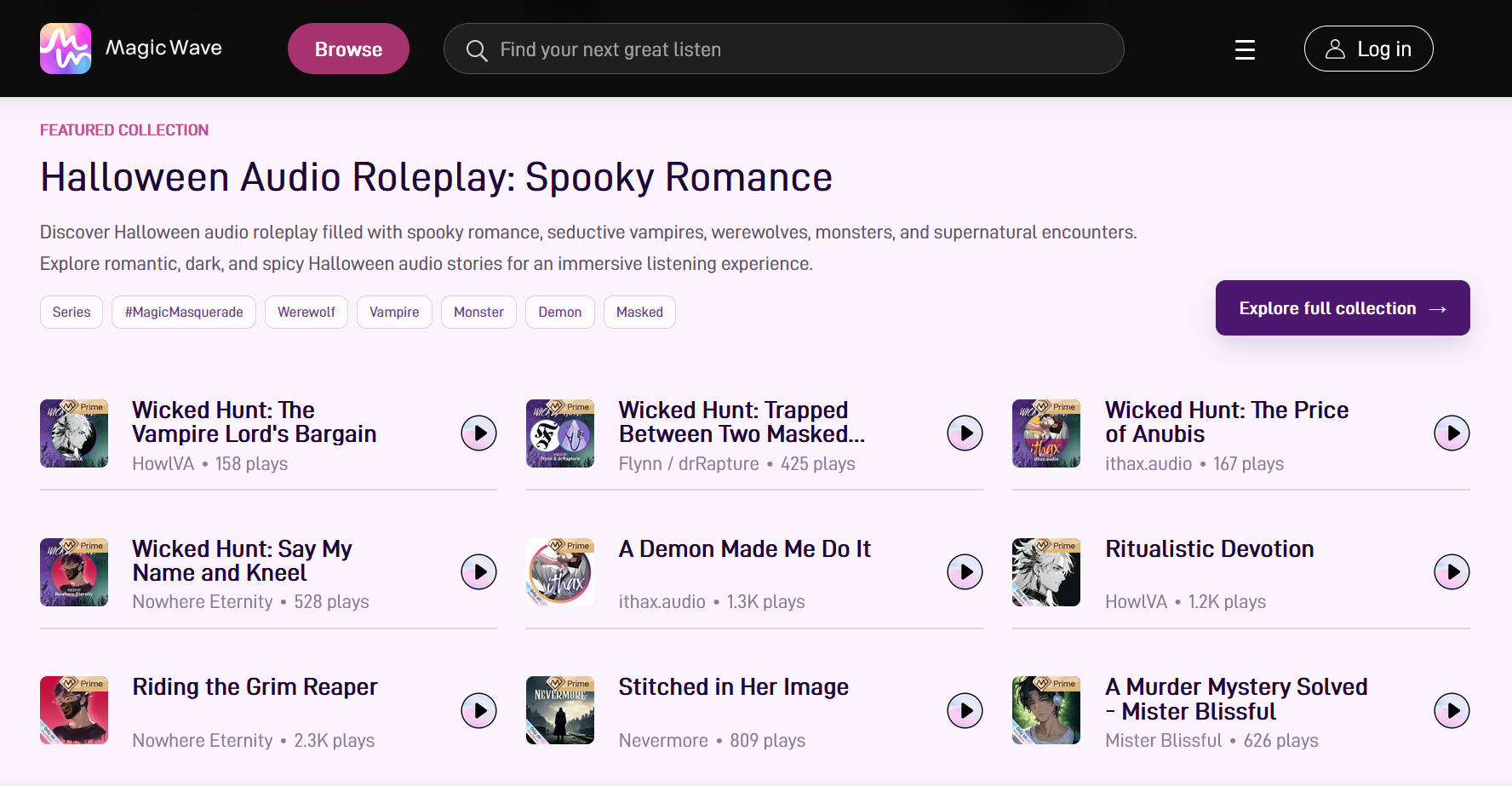Open The Price of Anubis cover thumbnail
This screenshot has height=786, width=1512.
coord(1046,433)
